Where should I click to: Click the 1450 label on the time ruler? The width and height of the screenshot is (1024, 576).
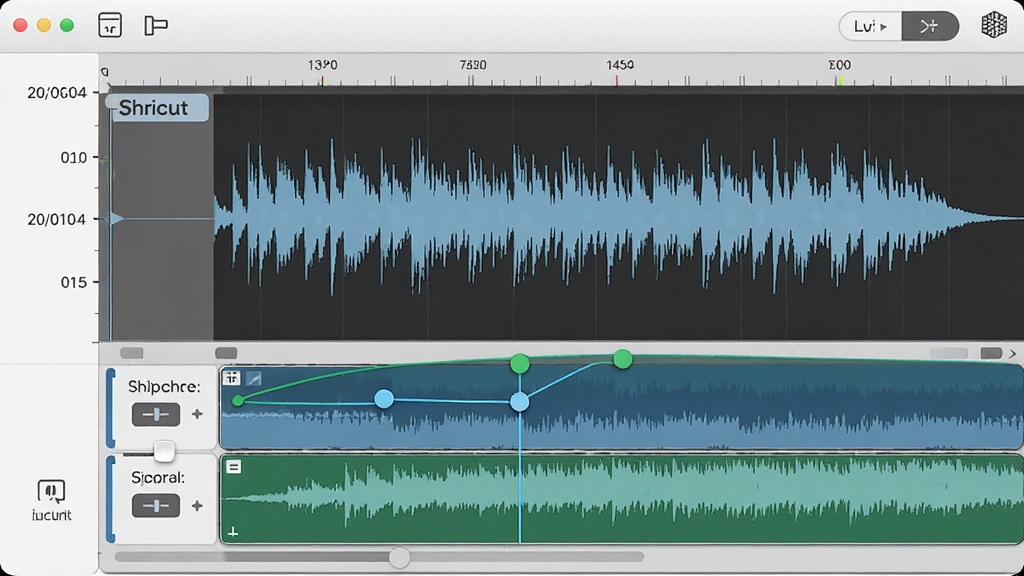point(620,65)
